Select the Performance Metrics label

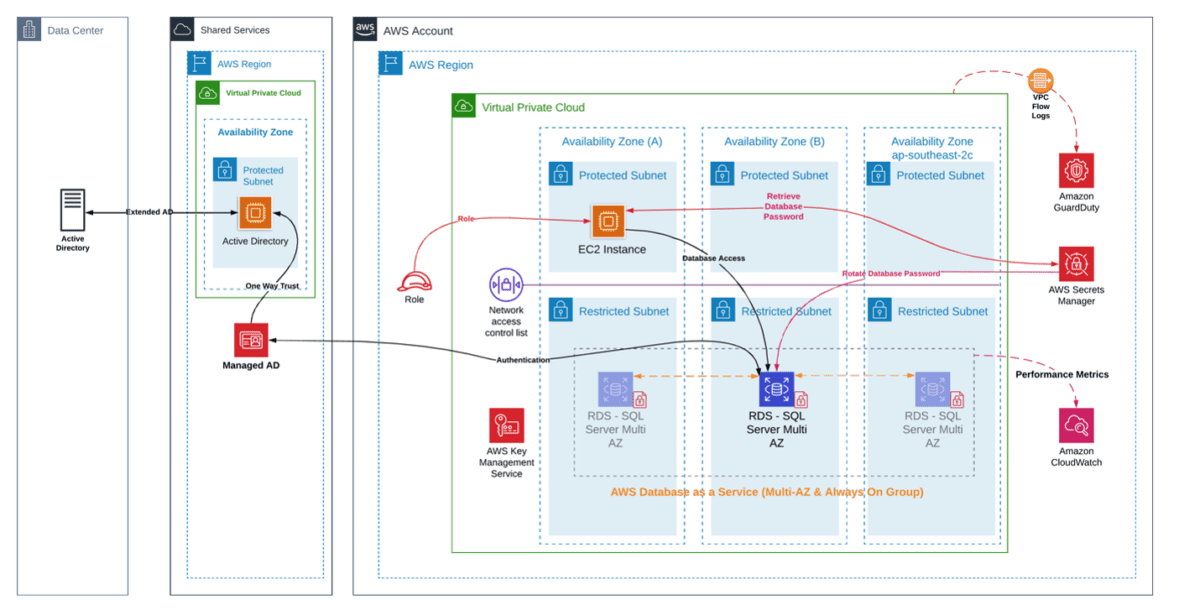click(1062, 374)
